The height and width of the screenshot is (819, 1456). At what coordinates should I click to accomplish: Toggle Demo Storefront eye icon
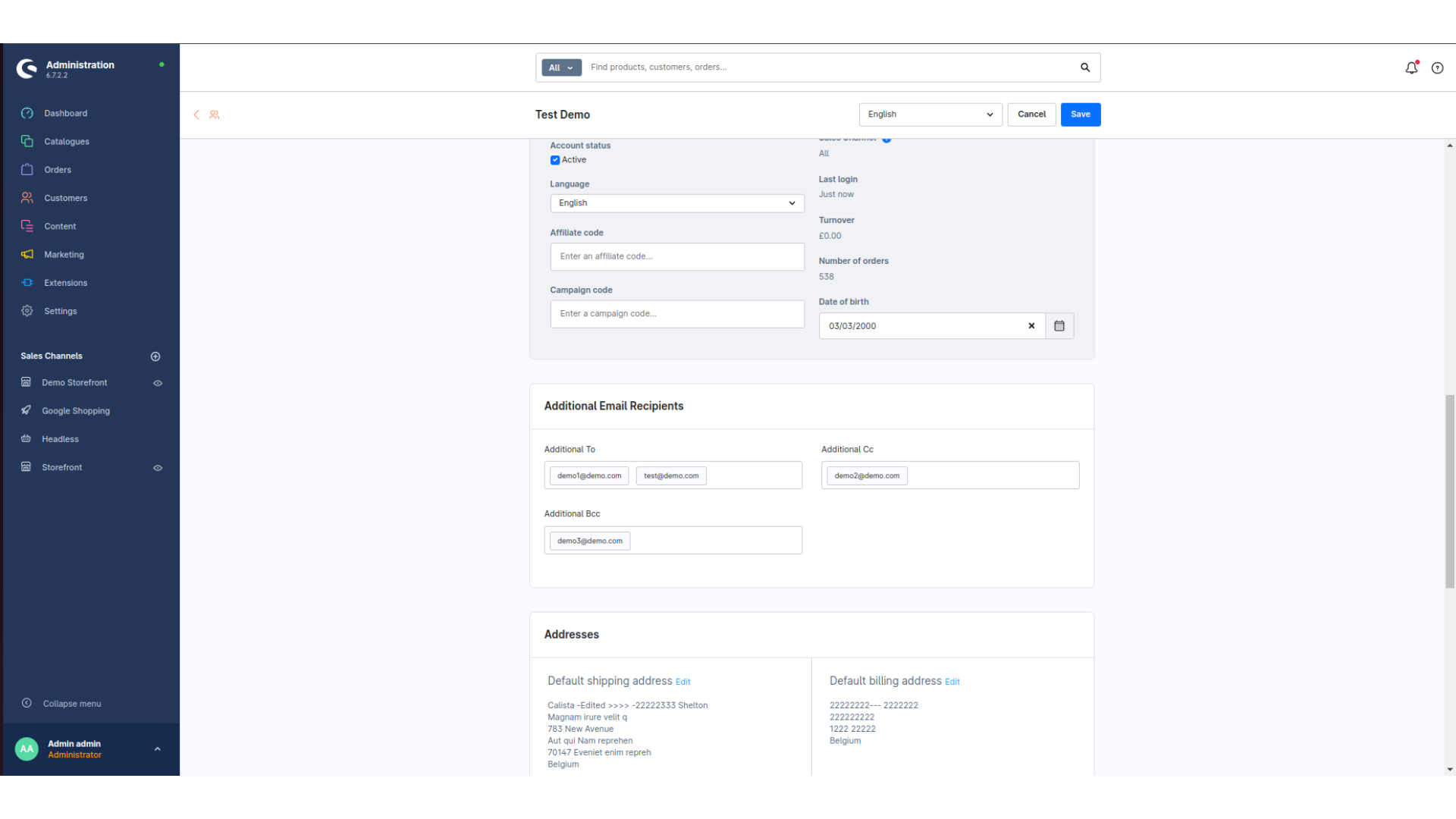tap(158, 383)
